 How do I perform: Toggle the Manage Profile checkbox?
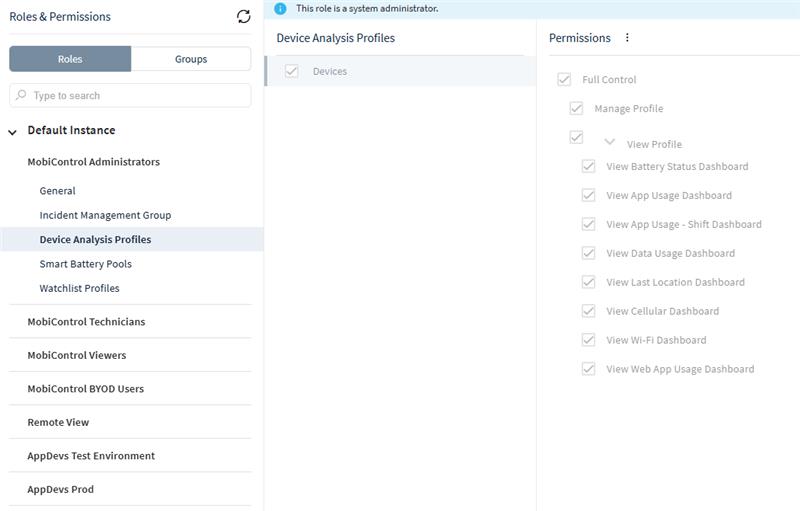[576, 108]
